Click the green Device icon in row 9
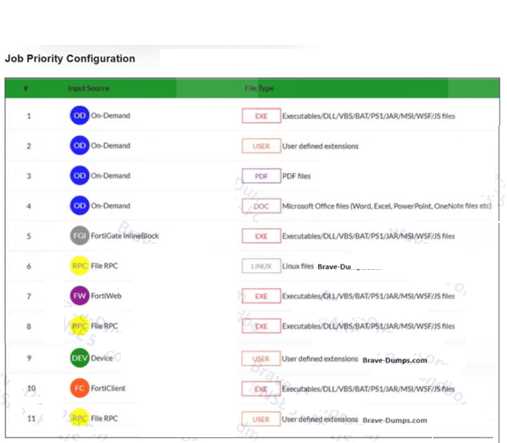Image resolution: width=507 pixels, height=443 pixels. pyautogui.click(x=80, y=358)
